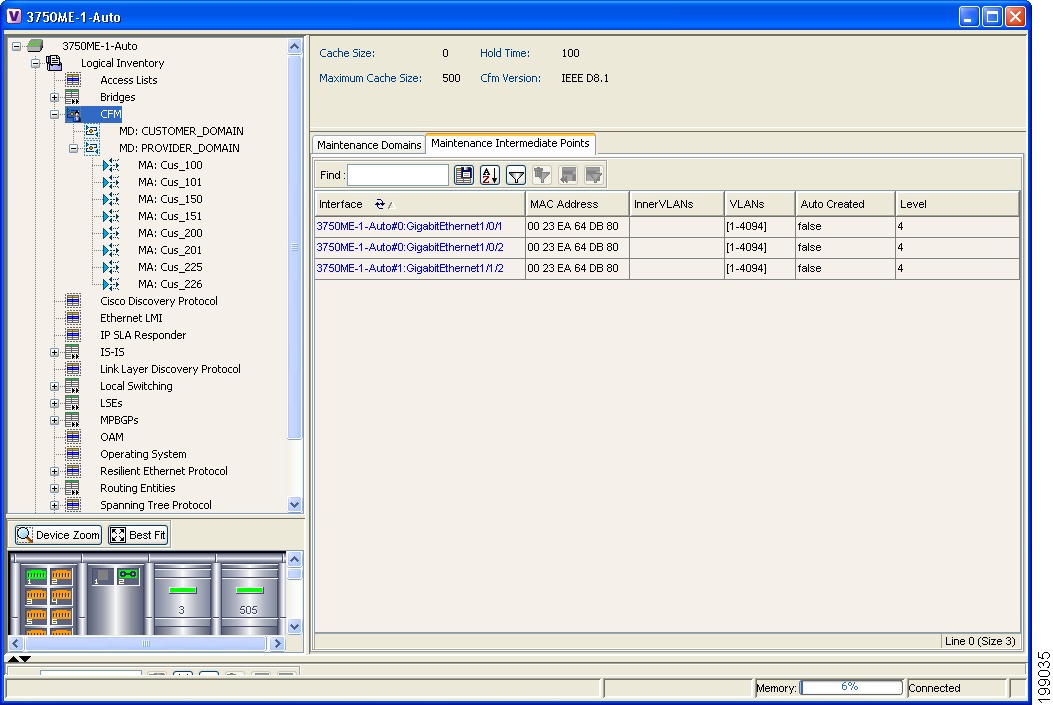Click the device view scroll right arrow
The height and width of the screenshot is (705, 1053).
pos(277,643)
